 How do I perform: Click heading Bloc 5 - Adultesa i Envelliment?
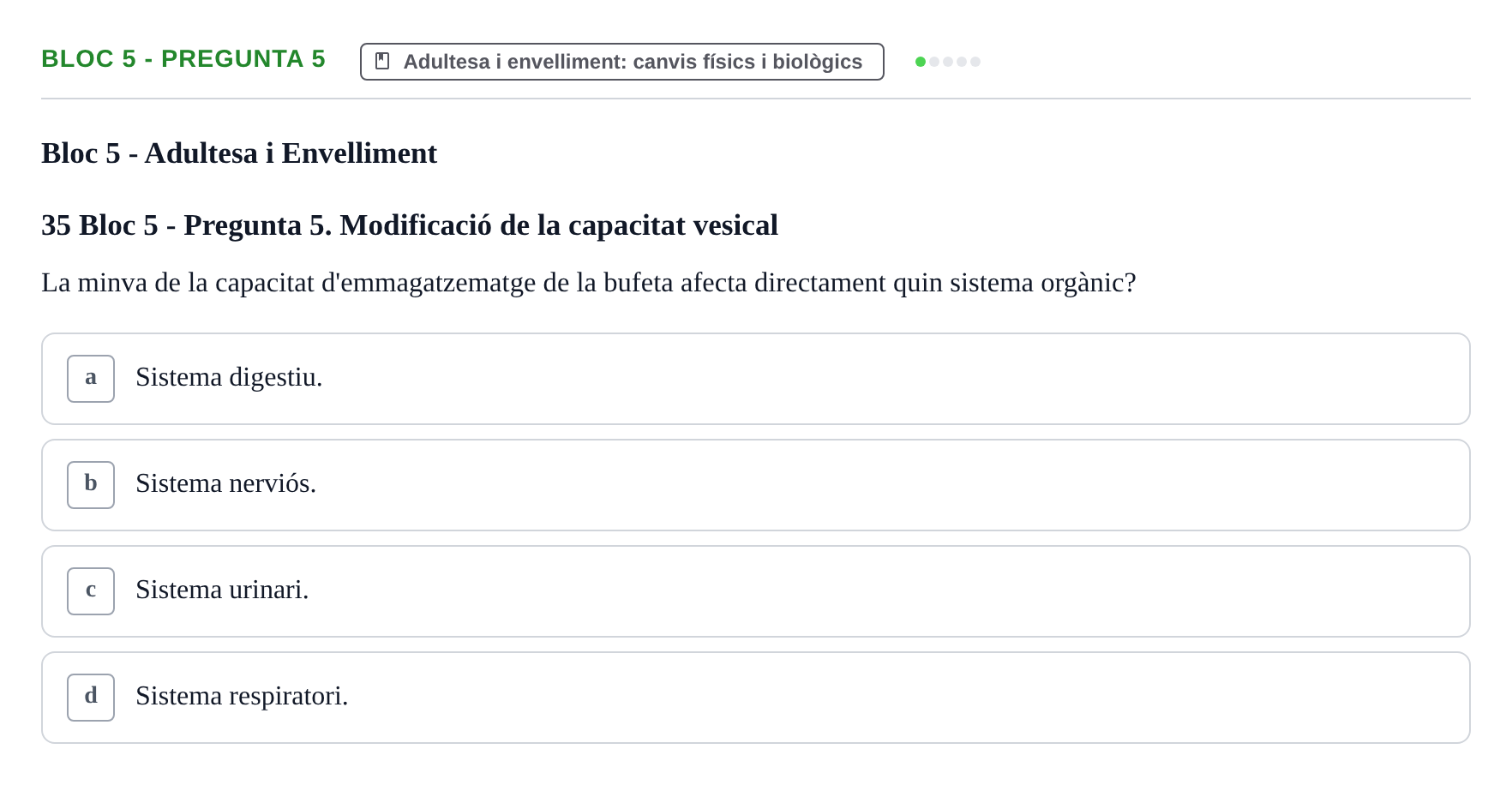(239, 153)
